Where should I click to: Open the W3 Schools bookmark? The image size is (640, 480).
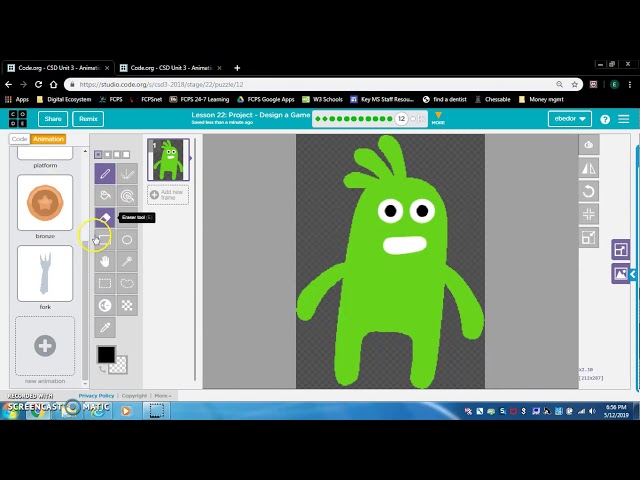tap(322, 99)
